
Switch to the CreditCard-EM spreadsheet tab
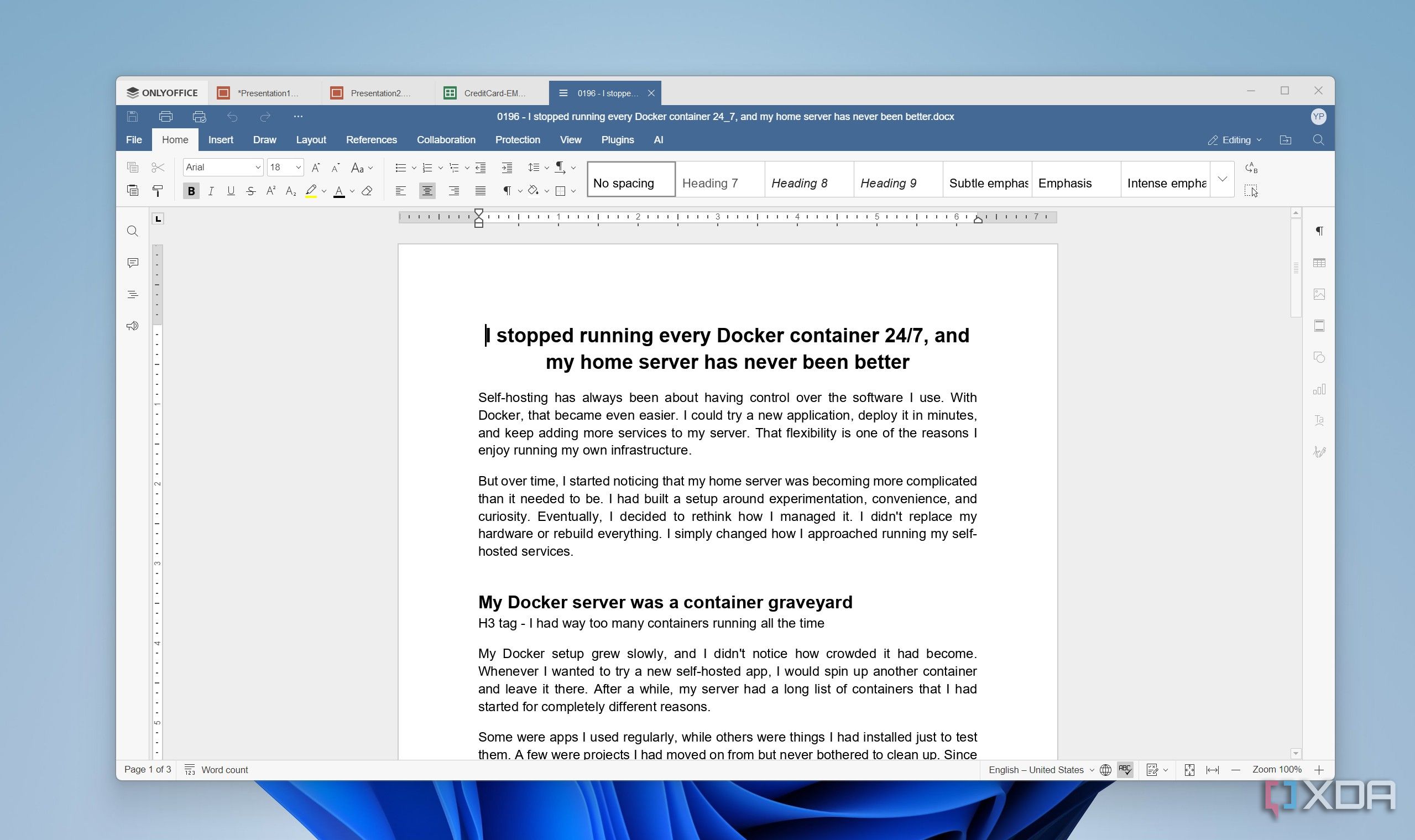pos(491,93)
